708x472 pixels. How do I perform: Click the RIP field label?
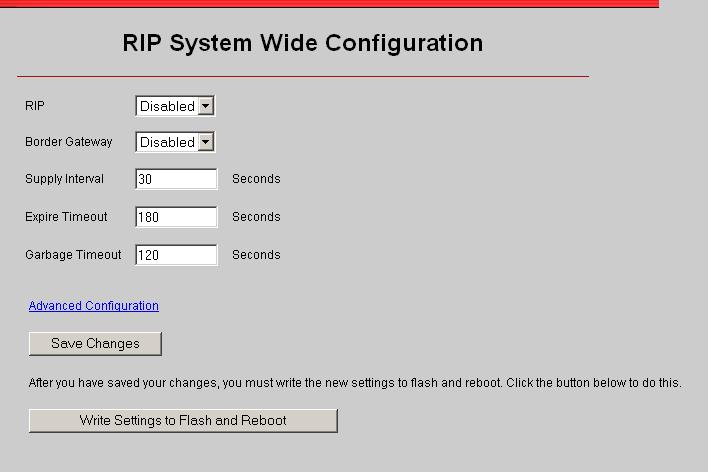[35, 105]
